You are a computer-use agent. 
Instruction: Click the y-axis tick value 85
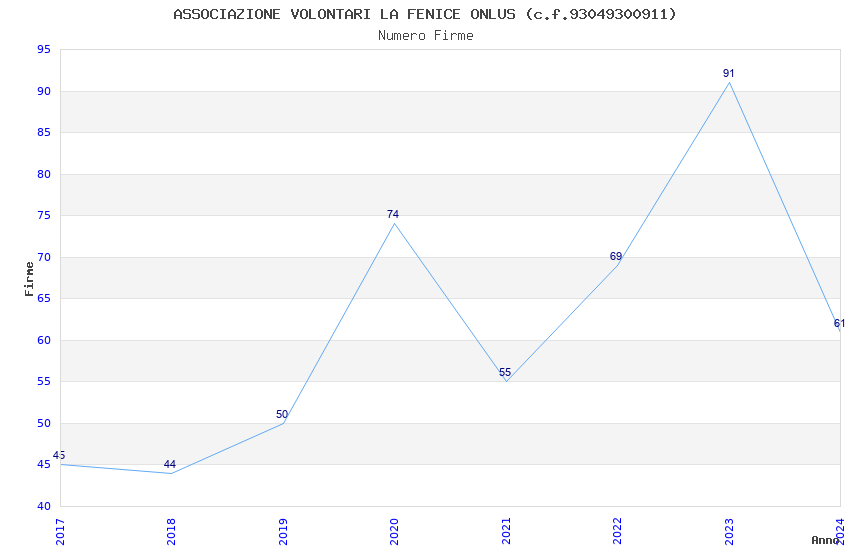[44, 132]
